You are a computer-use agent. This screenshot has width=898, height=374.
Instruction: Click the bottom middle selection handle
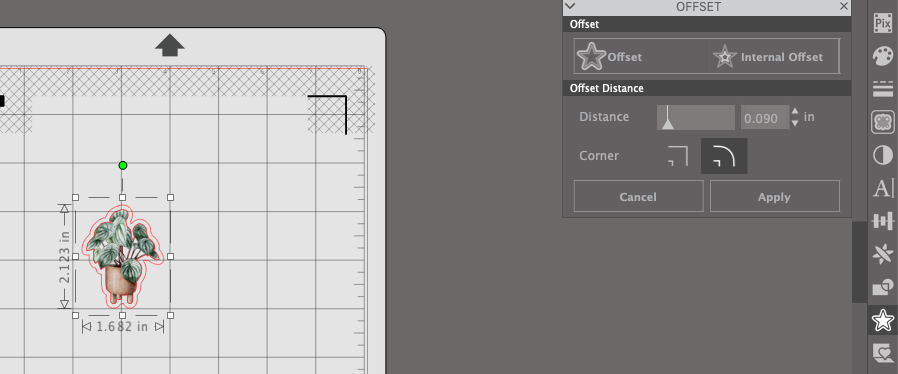point(123,316)
